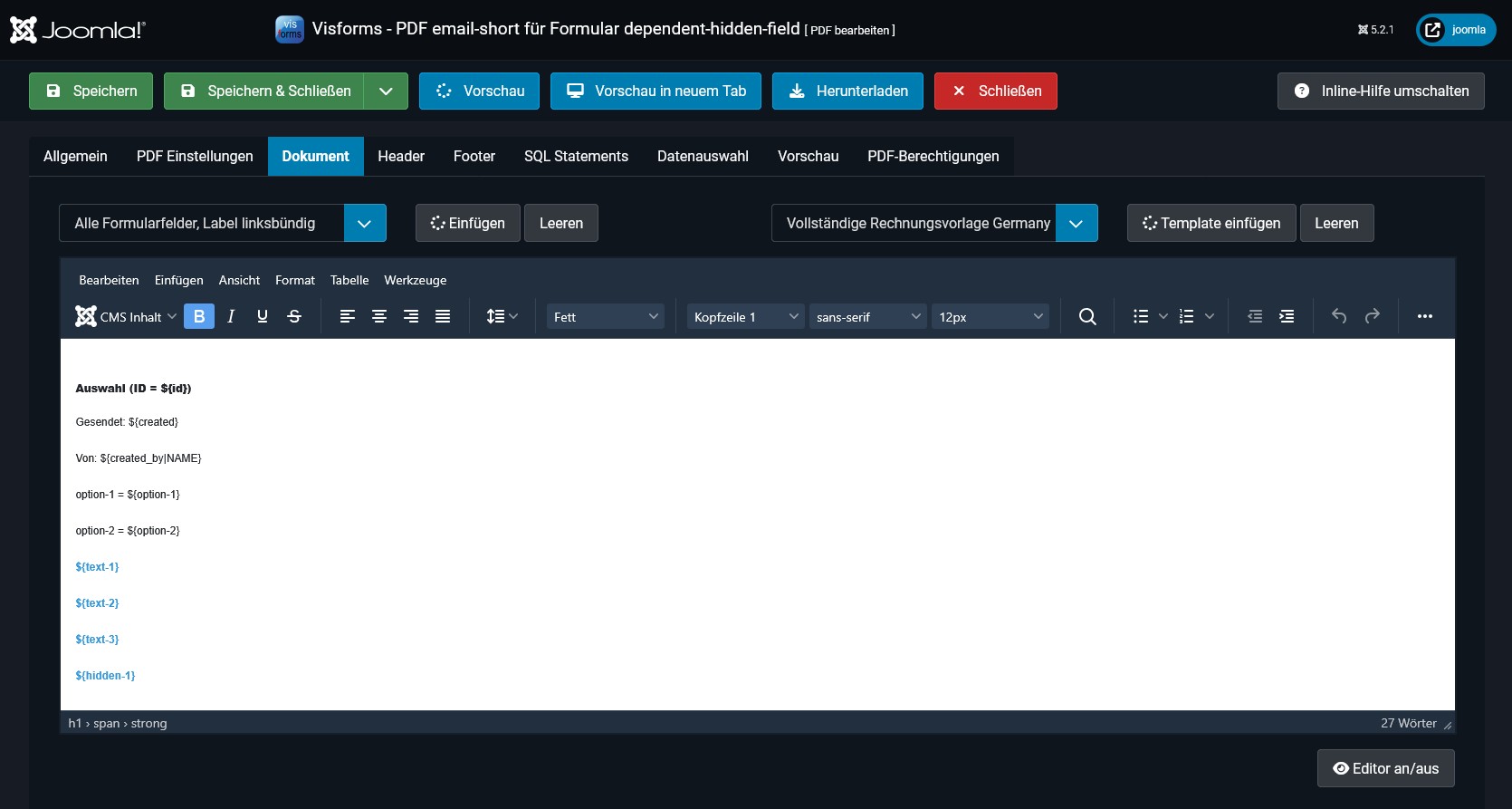
Task: Expand the Kopfzeile 1 block format dropdown
Action: click(x=745, y=317)
